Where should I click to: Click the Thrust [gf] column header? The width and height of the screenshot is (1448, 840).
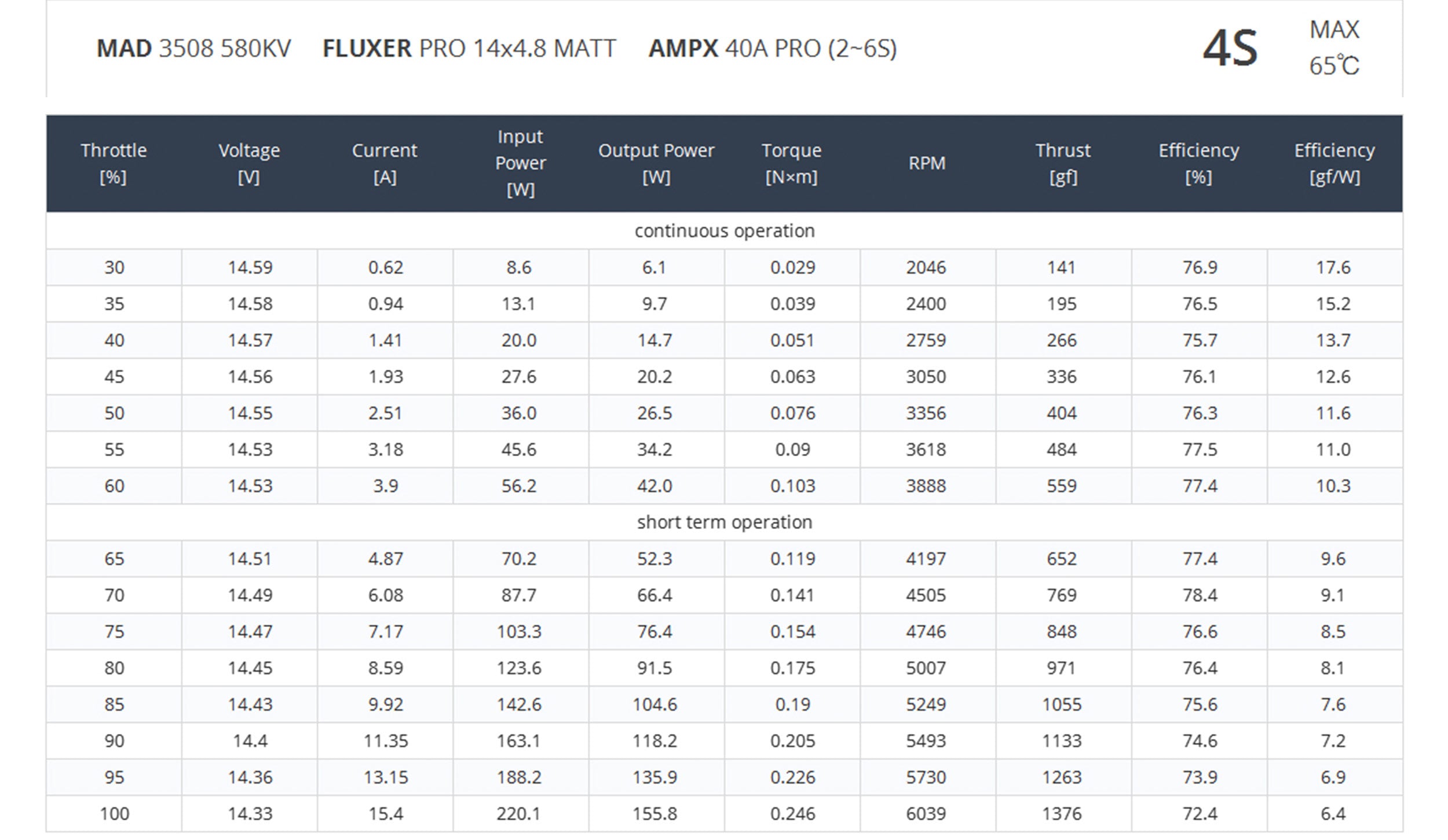(1063, 163)
